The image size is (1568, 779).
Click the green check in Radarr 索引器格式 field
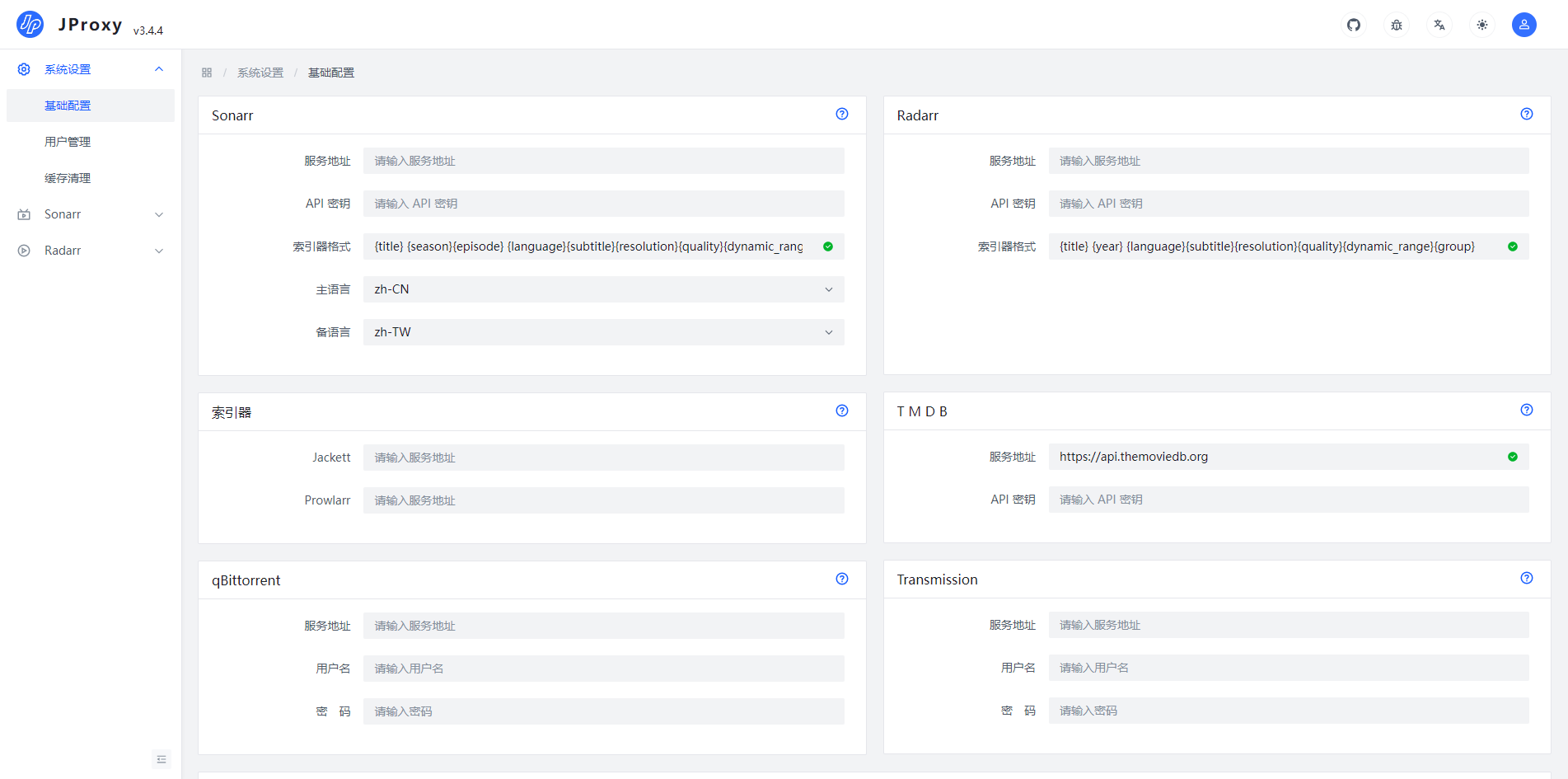coord(1513,246)
